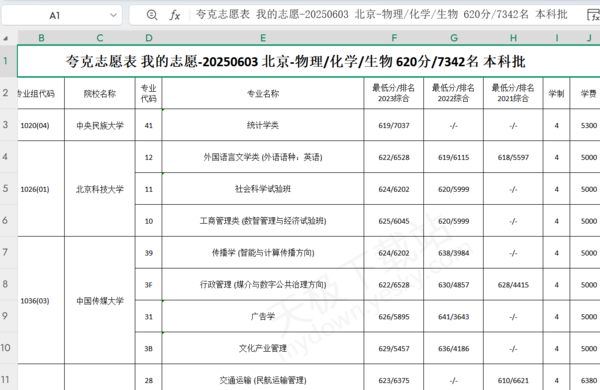Select row 3 header
Screen dimensions: 600x390
[x=8, y=125]
